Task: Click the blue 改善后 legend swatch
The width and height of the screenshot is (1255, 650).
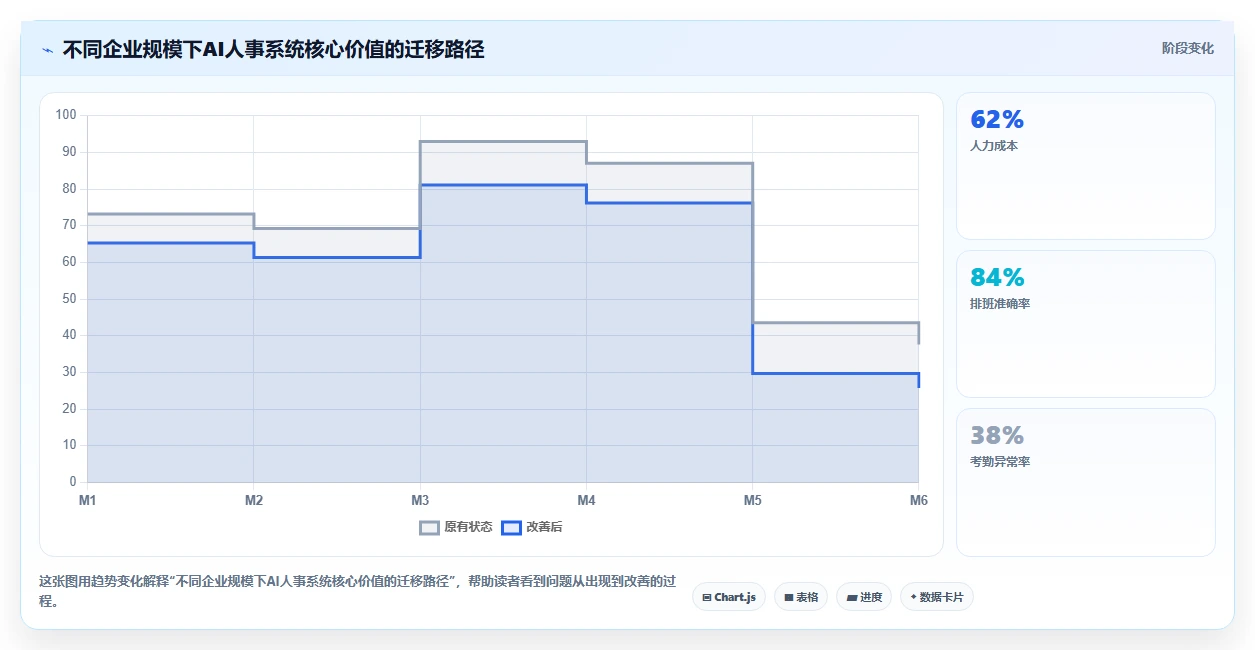Action: (x=511, y=527)
